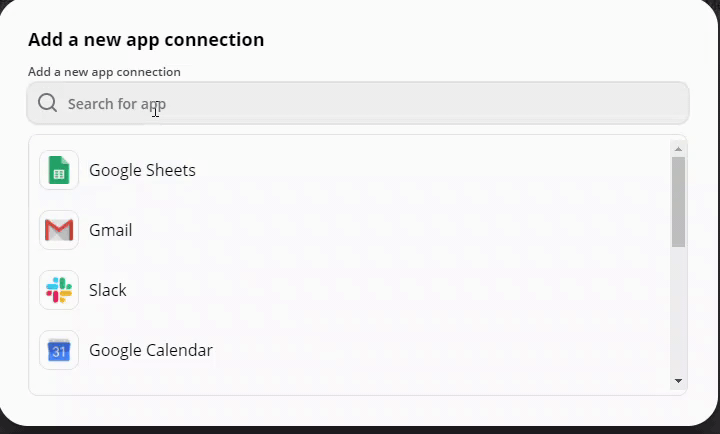720x434 pixels.
Task: Click the small label above search box
Action: coord(104,72)
